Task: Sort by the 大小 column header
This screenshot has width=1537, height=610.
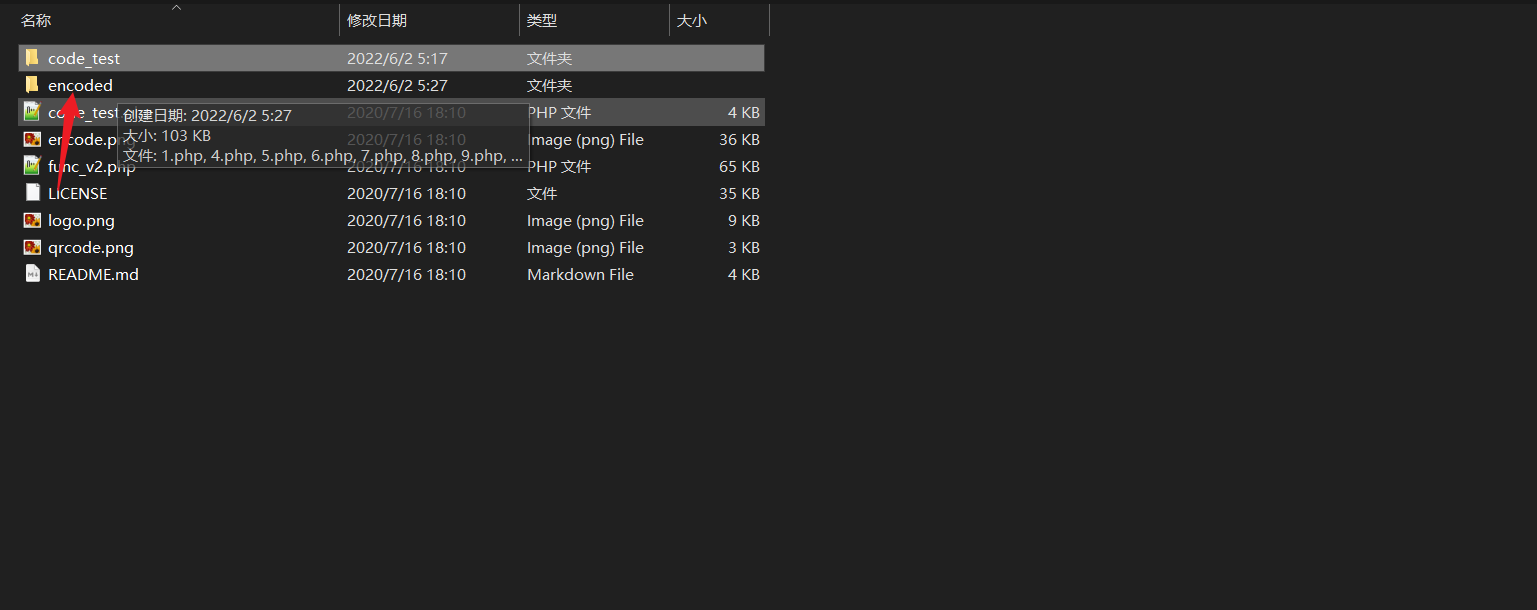Action: click(692, 21)
